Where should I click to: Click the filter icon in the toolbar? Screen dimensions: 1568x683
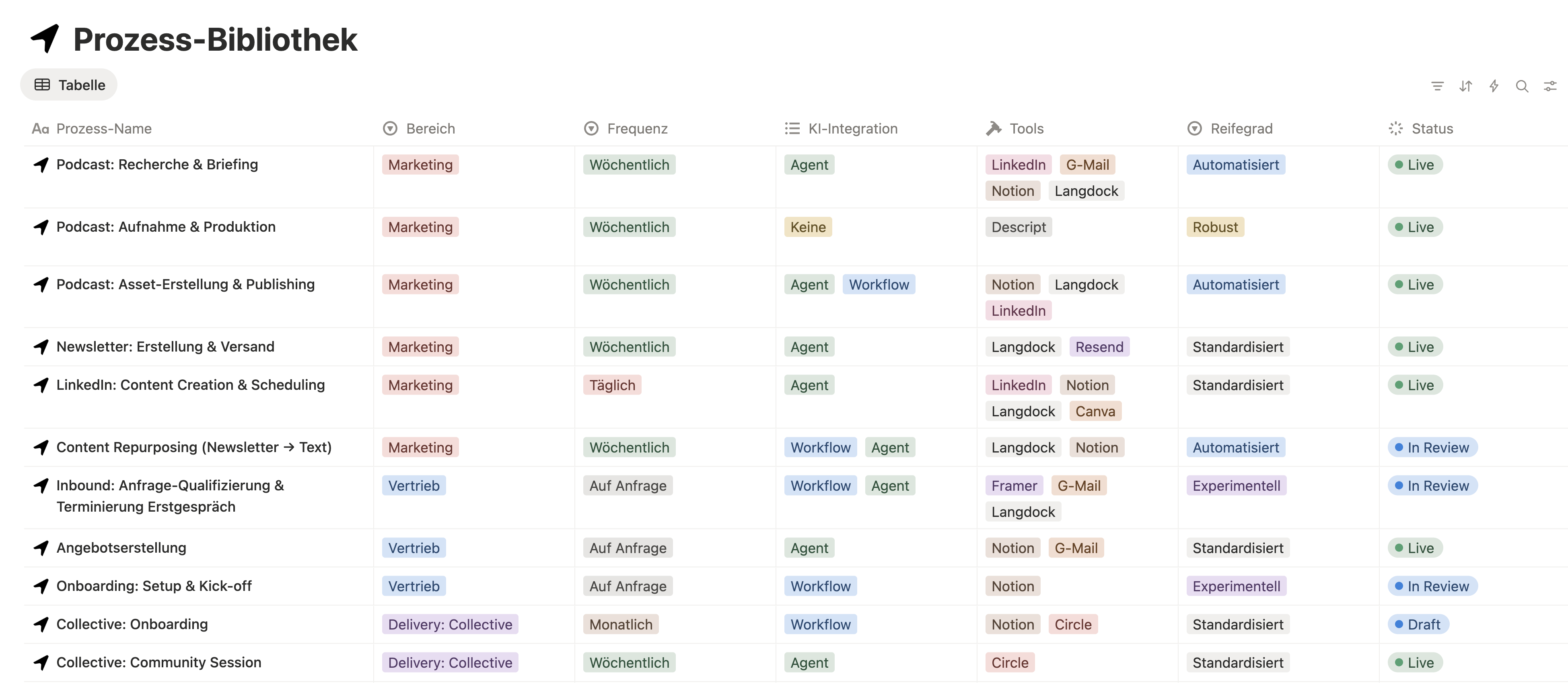pos(1437,86)
